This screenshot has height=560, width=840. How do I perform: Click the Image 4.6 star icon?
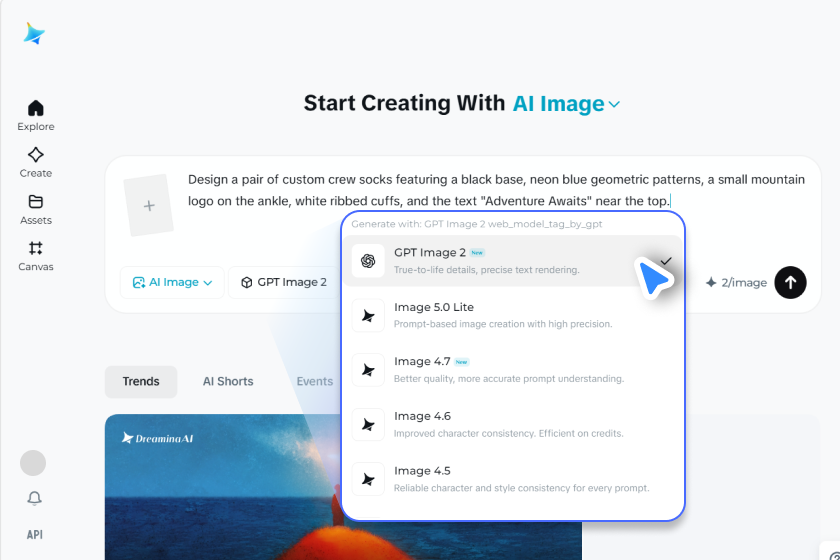(368, 425)
